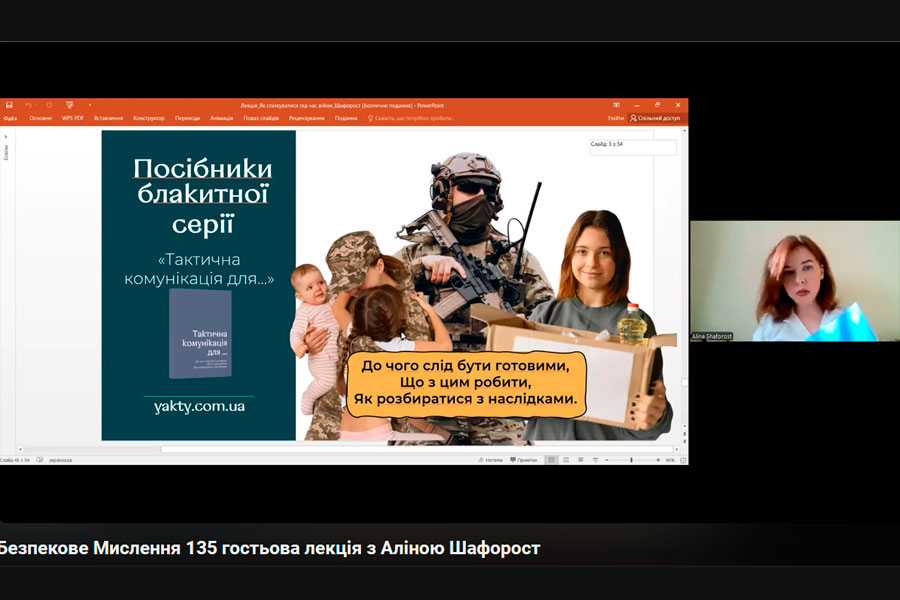Select Normal view icon in status bar
Screen dimensions: 900x600
pos(552,460)
